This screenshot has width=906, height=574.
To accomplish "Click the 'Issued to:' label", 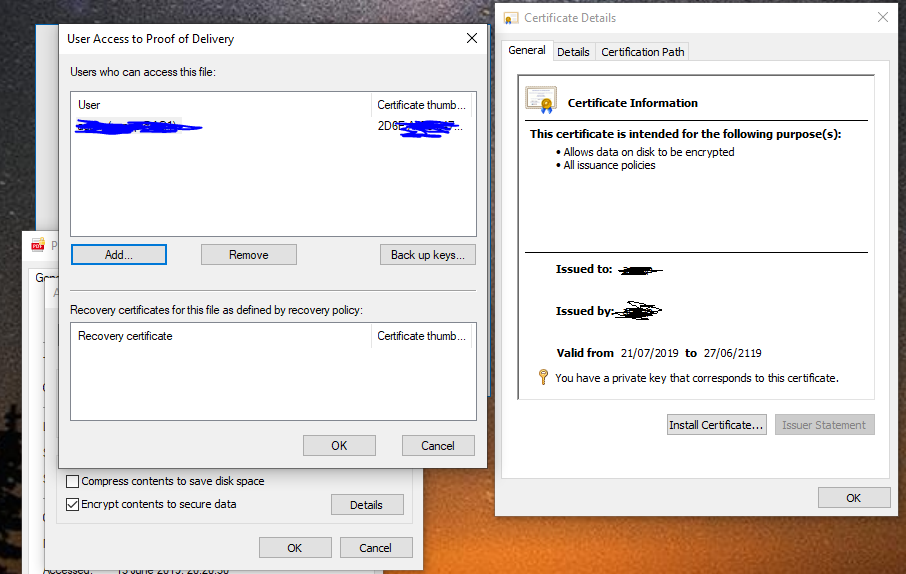I will (x=584, y=269).
